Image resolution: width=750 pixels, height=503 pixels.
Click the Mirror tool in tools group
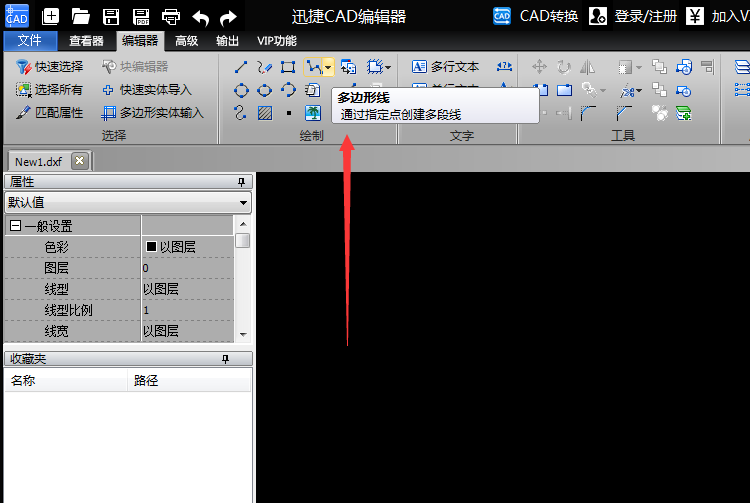point(587,67)
